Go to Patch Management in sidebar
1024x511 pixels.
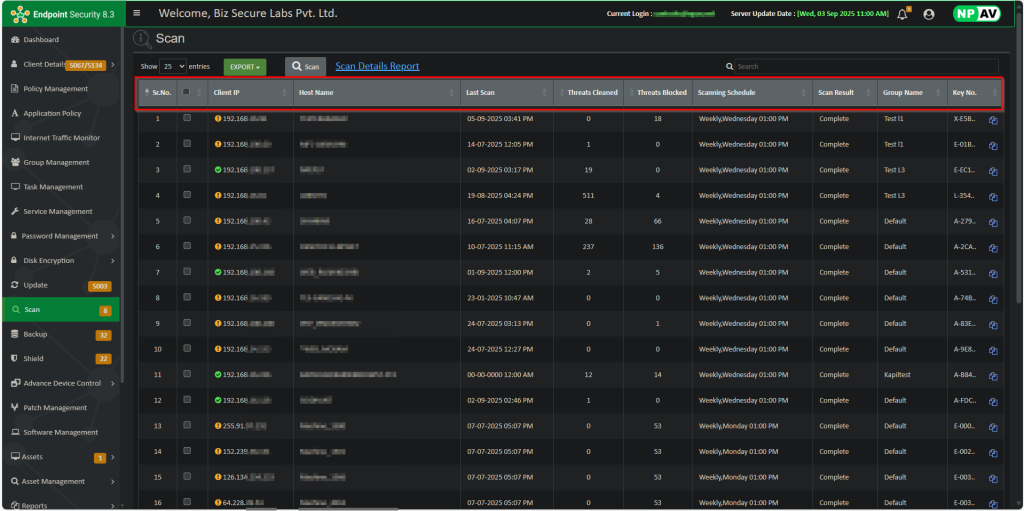click(55, 408)
